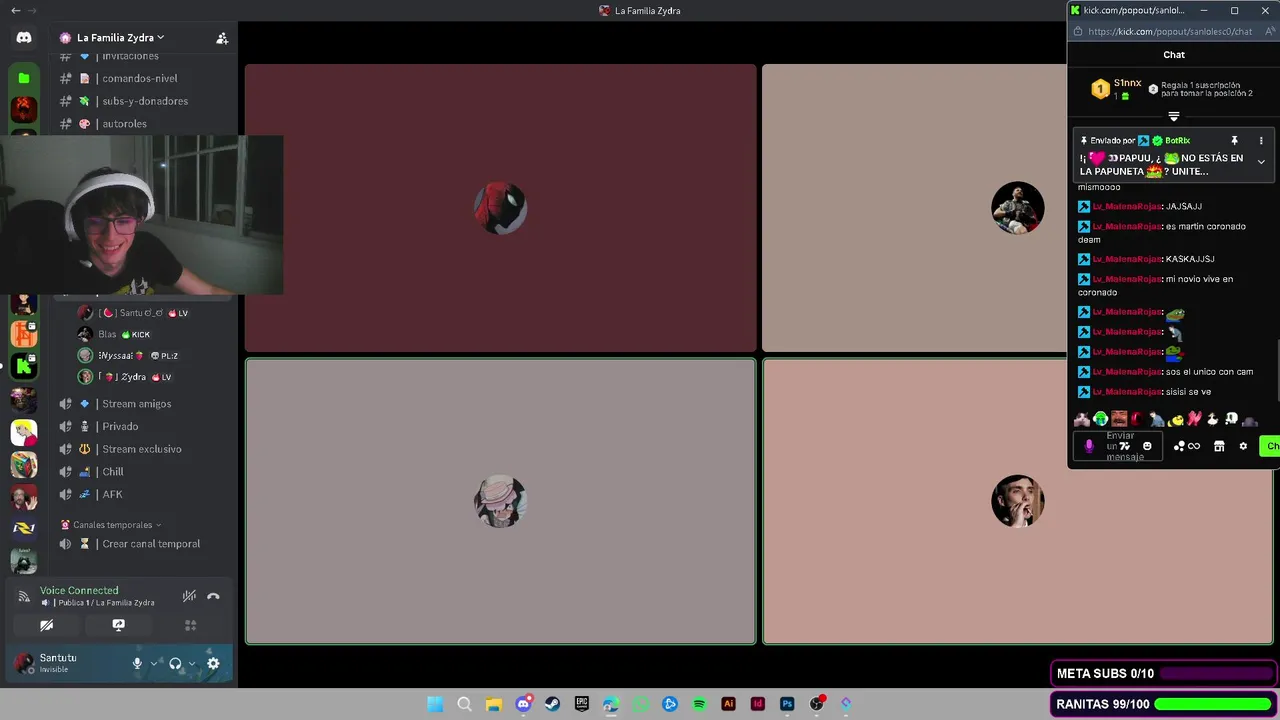Image resolution: width=1280 pixels, height=720 pixels.
Task: Open microphone input options arrow
Action: click(x=154, y=663)
